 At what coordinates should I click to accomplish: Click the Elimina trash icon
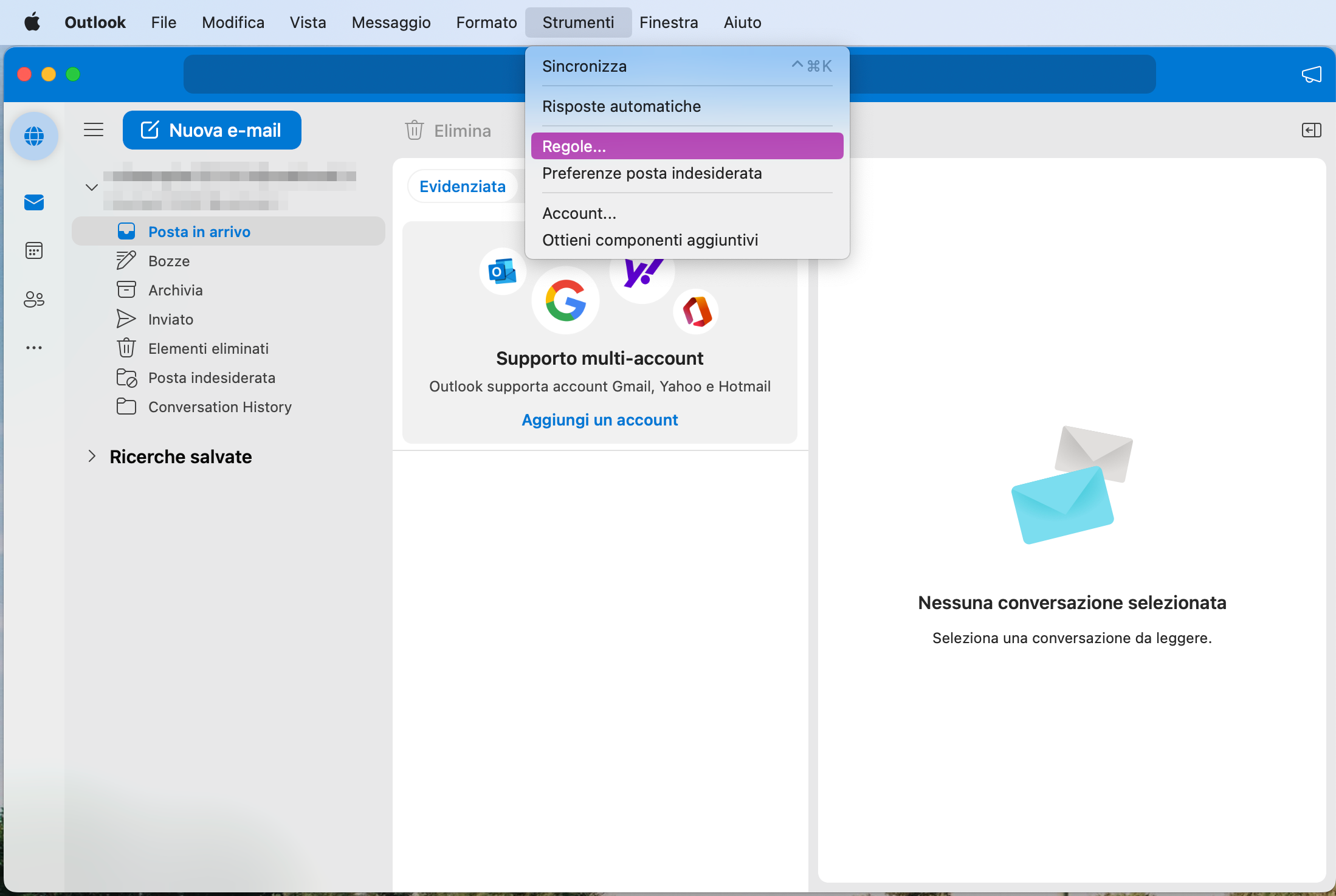[415, 130]
